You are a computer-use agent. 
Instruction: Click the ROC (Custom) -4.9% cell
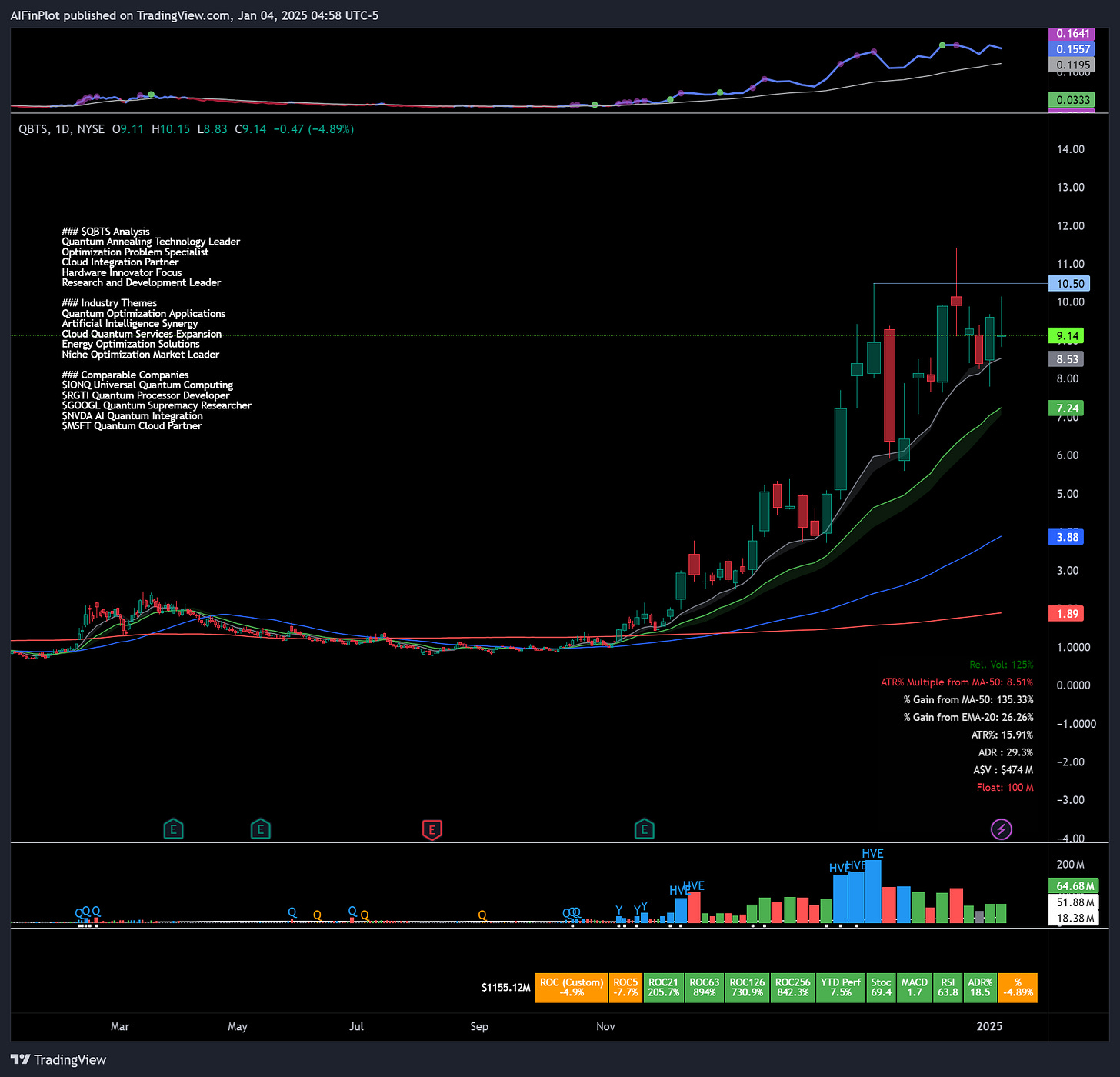click(x=572, y=988)
